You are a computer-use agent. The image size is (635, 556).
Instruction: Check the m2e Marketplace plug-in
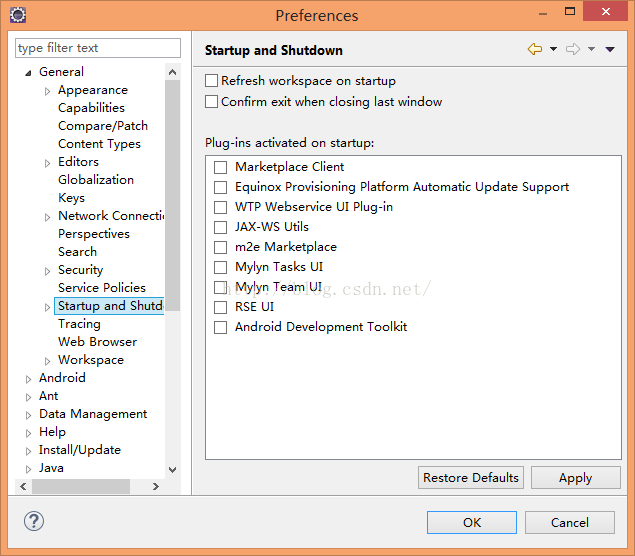click(x=220, y=247)
